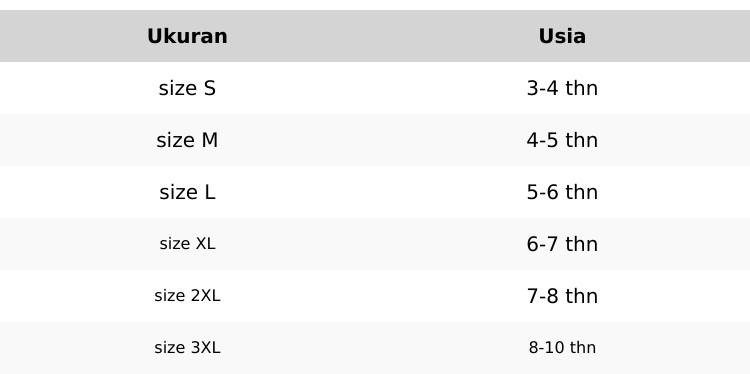Viewport: 750px width, 374px height.
Task: Click the 3-4 thn age cell
Action: coord(562,88)
